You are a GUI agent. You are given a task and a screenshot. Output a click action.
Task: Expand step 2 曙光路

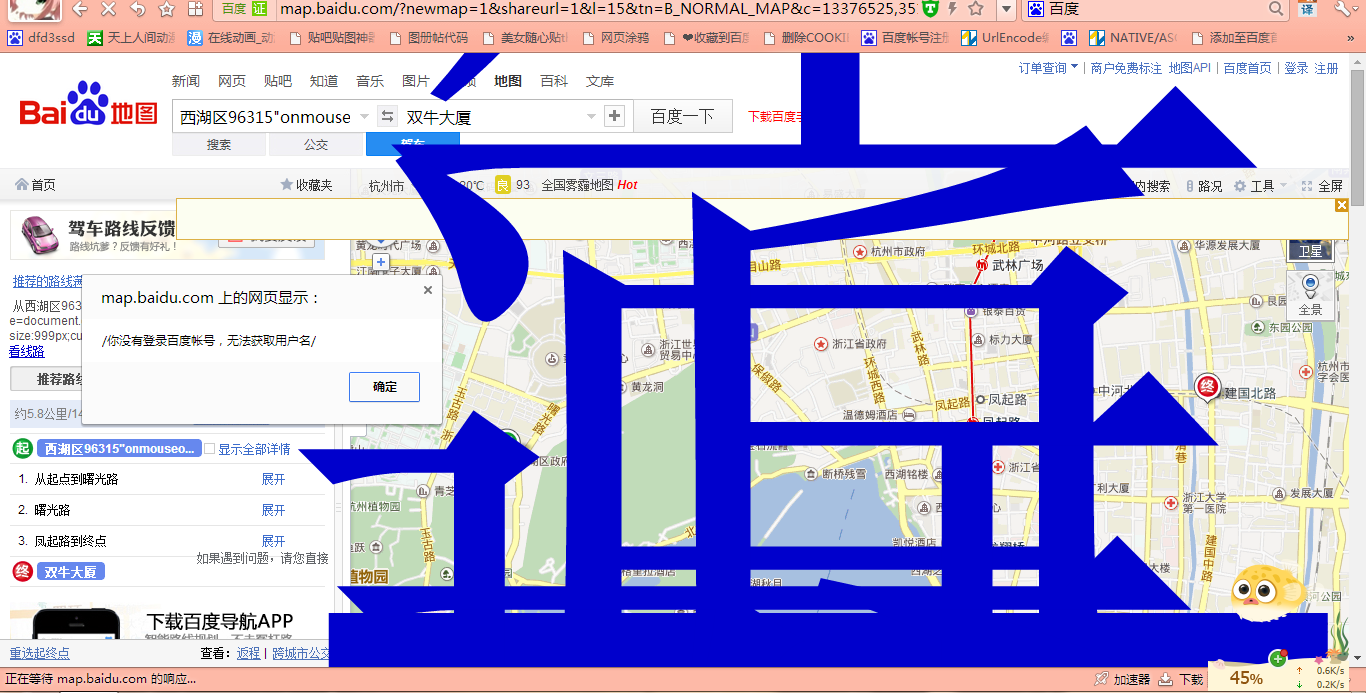pos(273,510)
